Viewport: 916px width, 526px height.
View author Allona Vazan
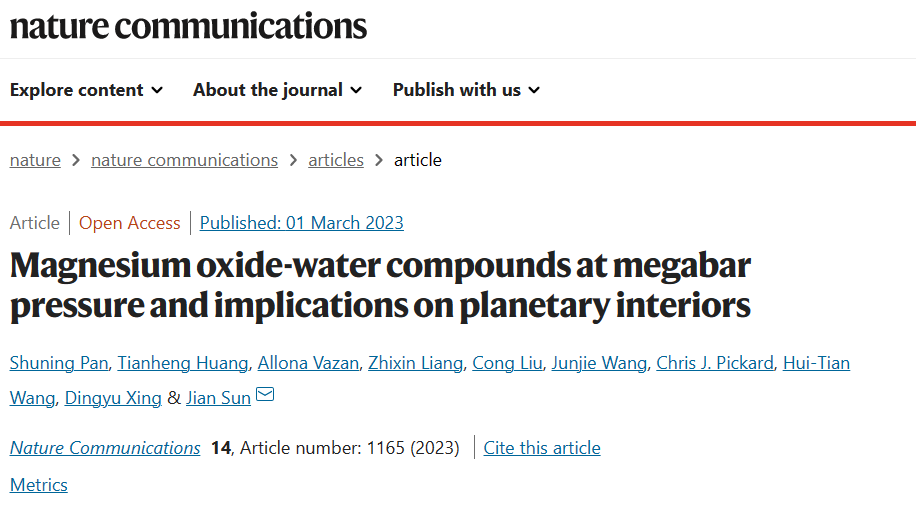pos(308,363)
